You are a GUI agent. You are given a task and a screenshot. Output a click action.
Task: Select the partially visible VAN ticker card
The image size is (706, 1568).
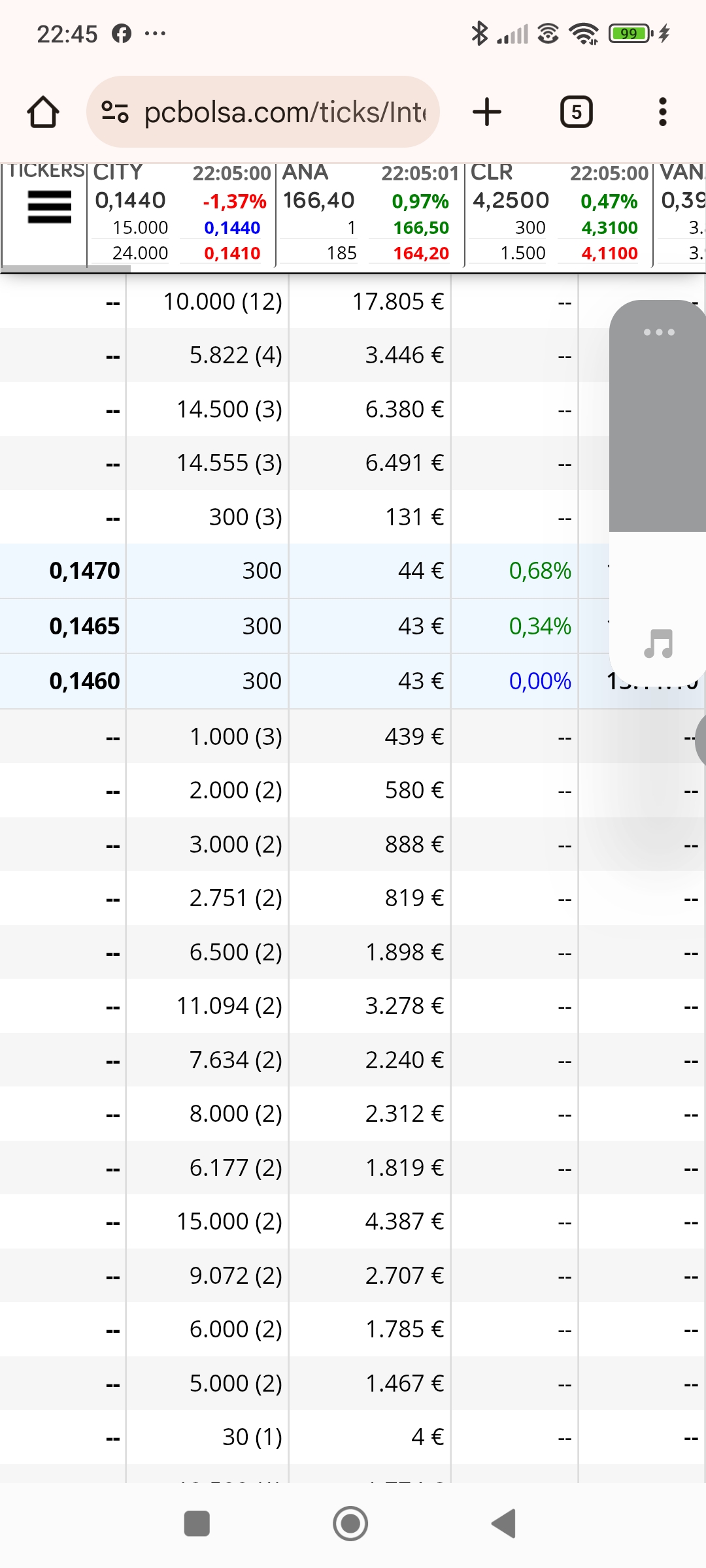(681, 213)
